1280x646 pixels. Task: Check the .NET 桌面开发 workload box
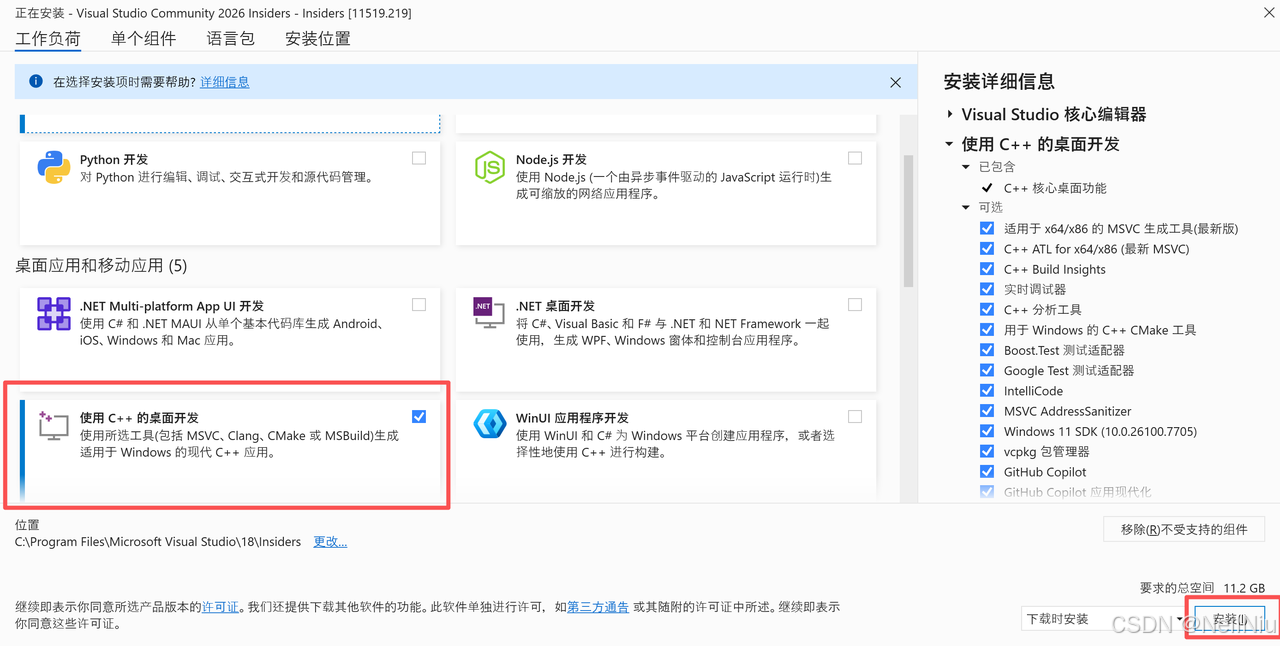pyautogui.click(x=855, y=305)
